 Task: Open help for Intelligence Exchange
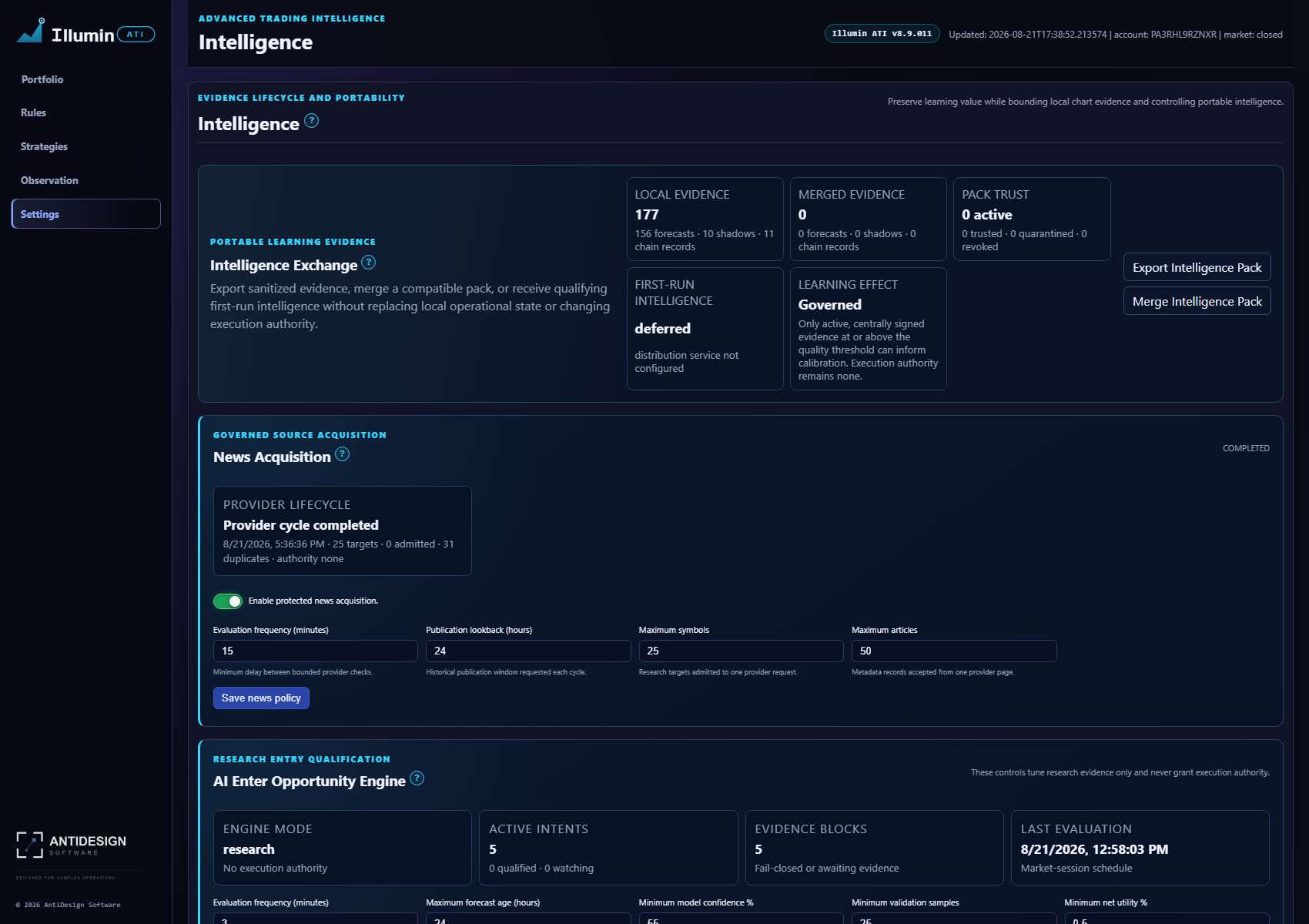[369, 263]
